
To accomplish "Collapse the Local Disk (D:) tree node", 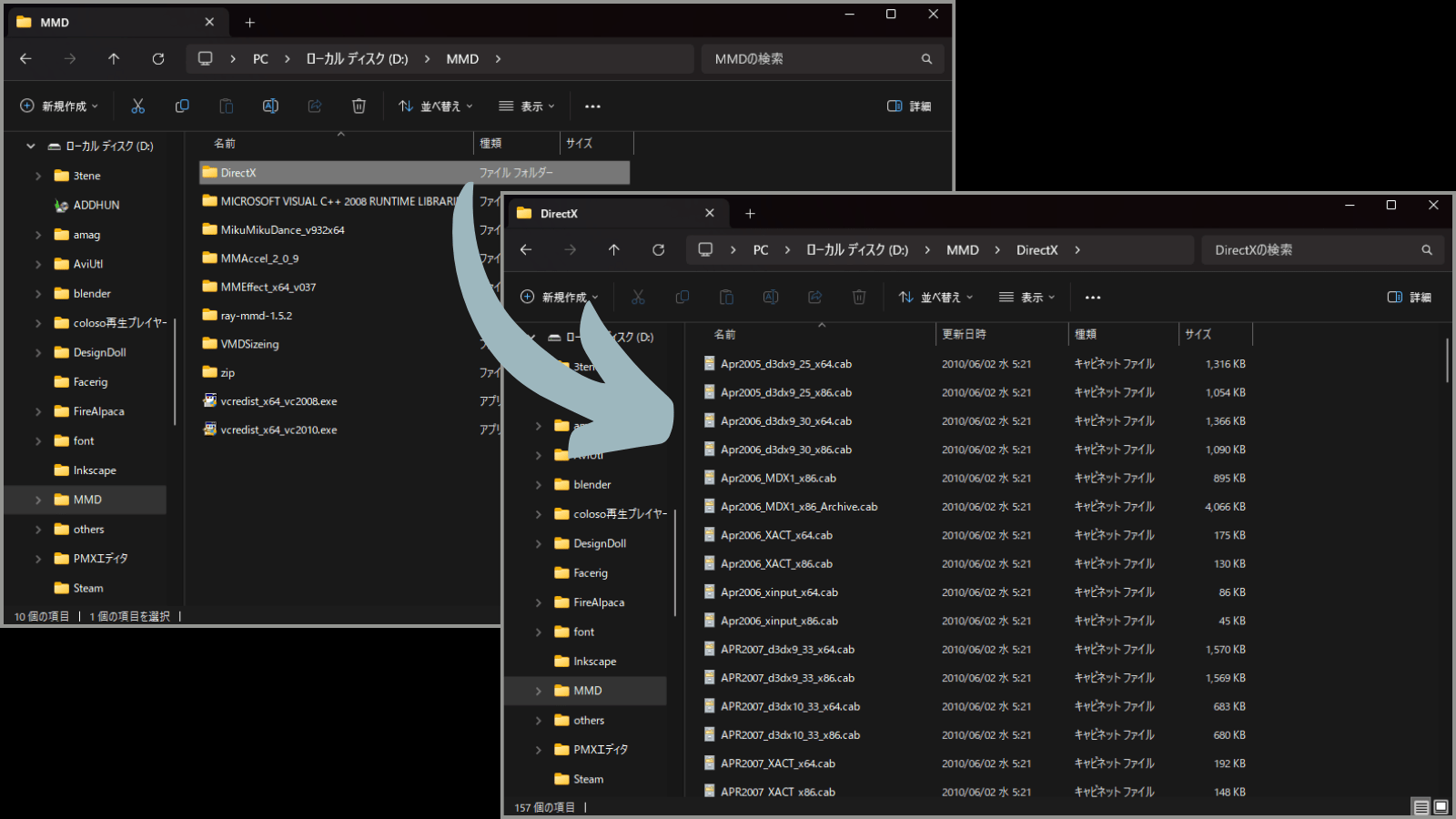I will (31, 146).
